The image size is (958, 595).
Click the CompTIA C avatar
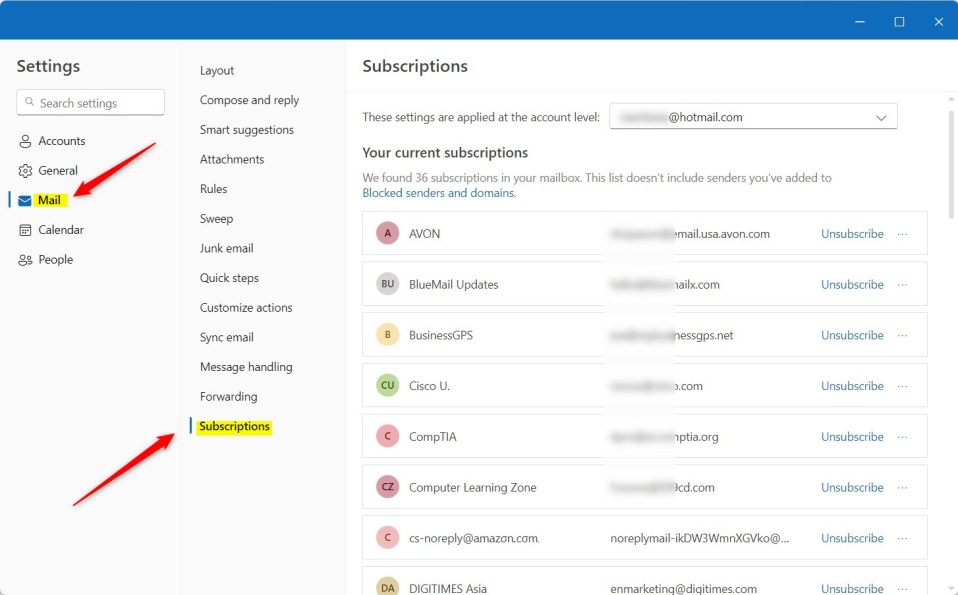(387, 436)
